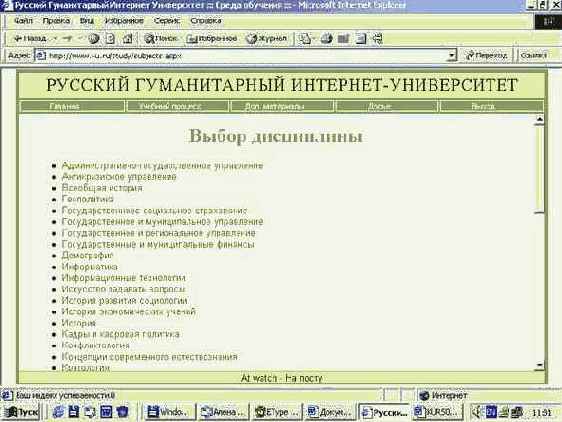Open the Кадры и кадровая политика link
The width and height of the screenshot is (562, 422).
[x=120, y=334]
